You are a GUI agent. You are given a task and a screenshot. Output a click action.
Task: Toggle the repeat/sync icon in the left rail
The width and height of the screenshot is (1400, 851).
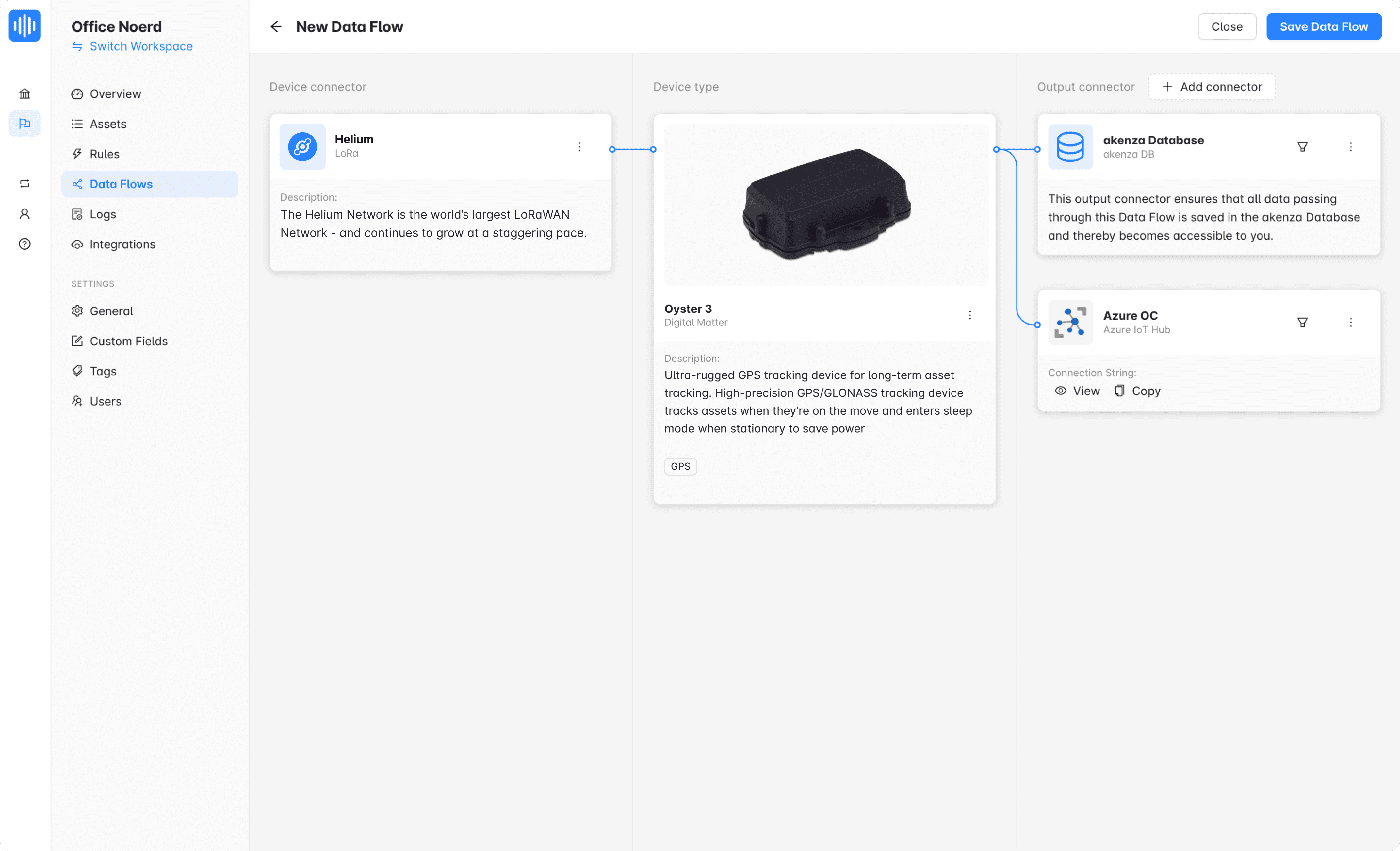(x=24, y=183)
